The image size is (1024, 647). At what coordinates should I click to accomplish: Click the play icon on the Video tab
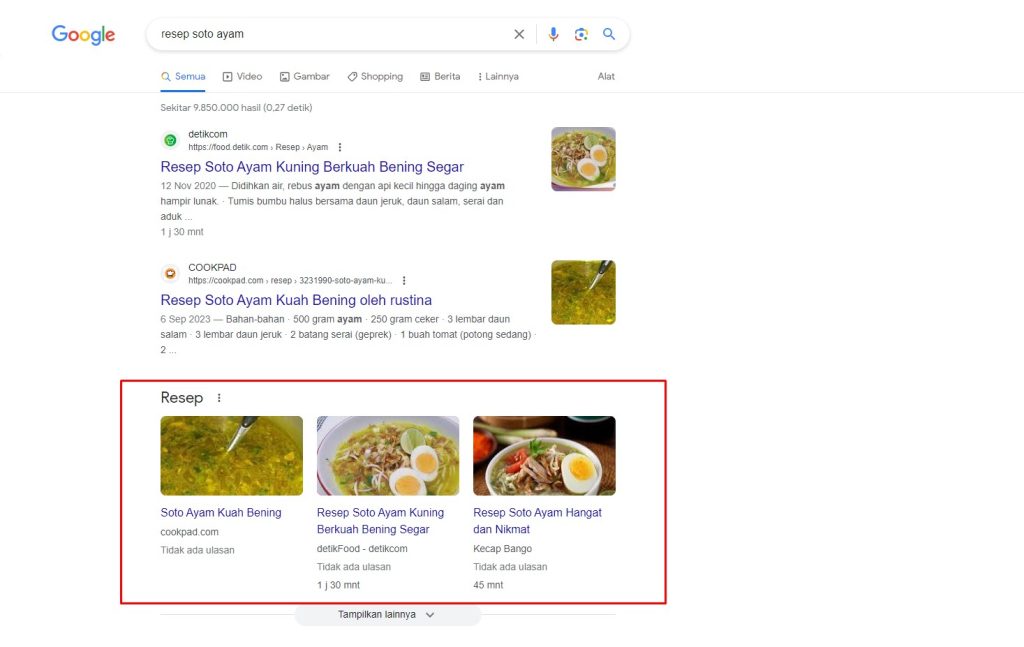tap(228, 76)
